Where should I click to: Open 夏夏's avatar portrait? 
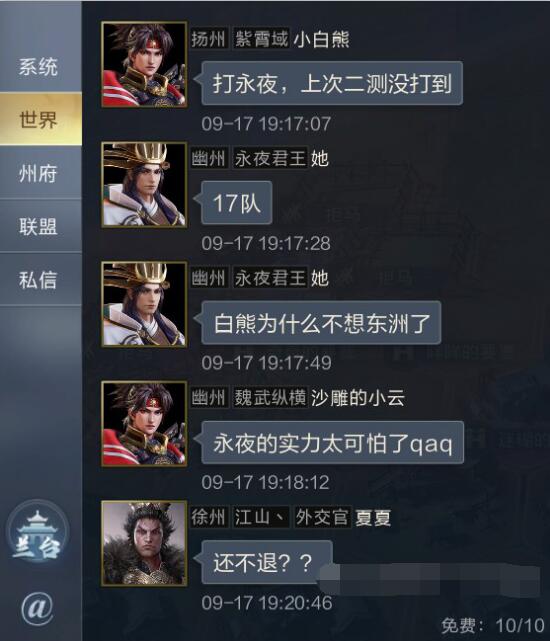(x=144, y=543)
